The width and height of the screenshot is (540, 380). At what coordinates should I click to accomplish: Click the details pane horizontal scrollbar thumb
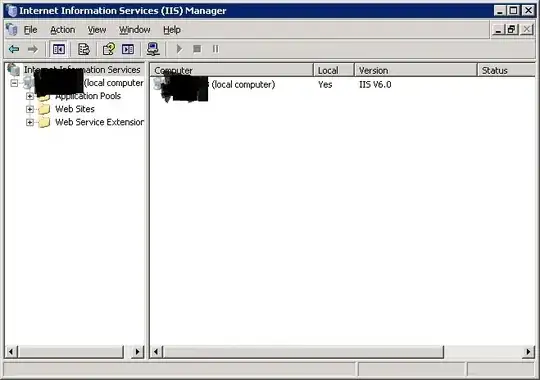(303, 352)
